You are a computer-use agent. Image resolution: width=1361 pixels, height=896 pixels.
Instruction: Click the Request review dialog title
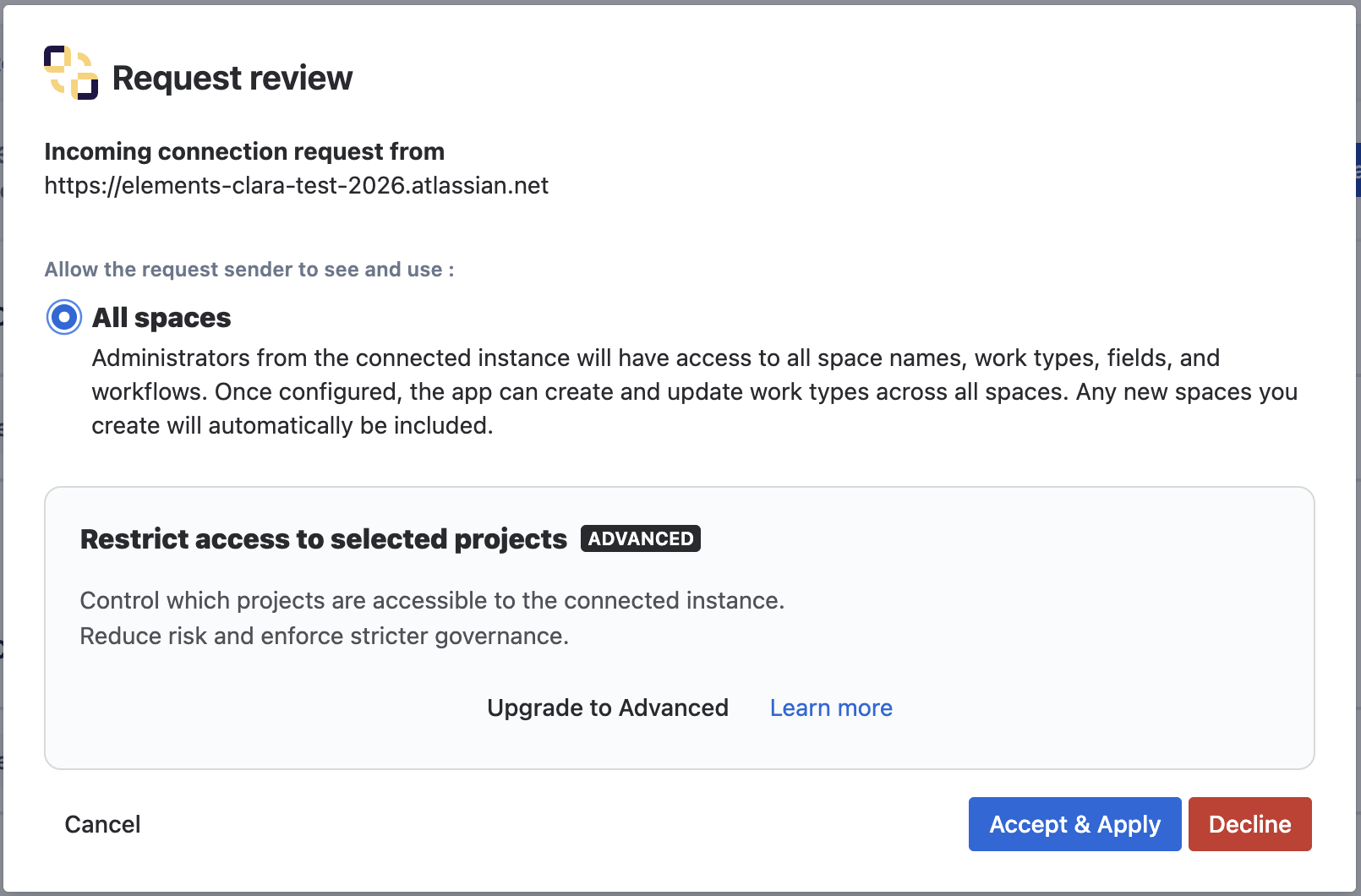point(232,78)
